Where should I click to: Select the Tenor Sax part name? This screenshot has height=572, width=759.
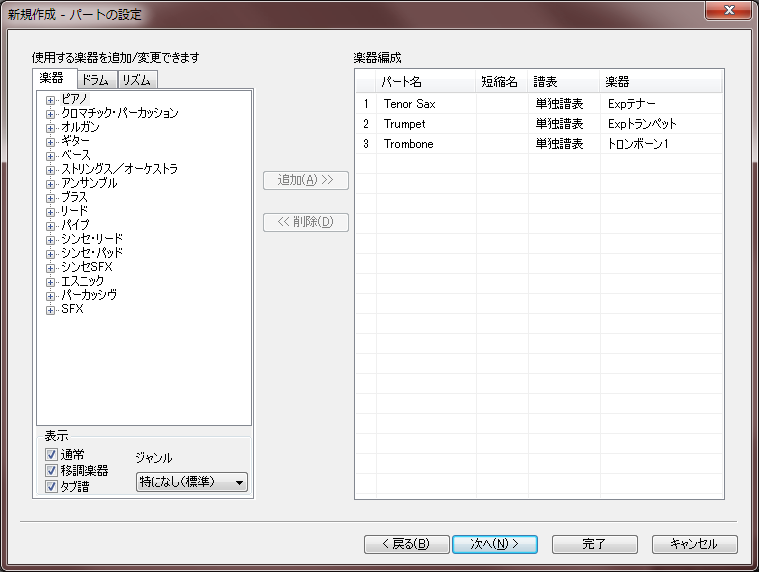click(x=410, y=104)
